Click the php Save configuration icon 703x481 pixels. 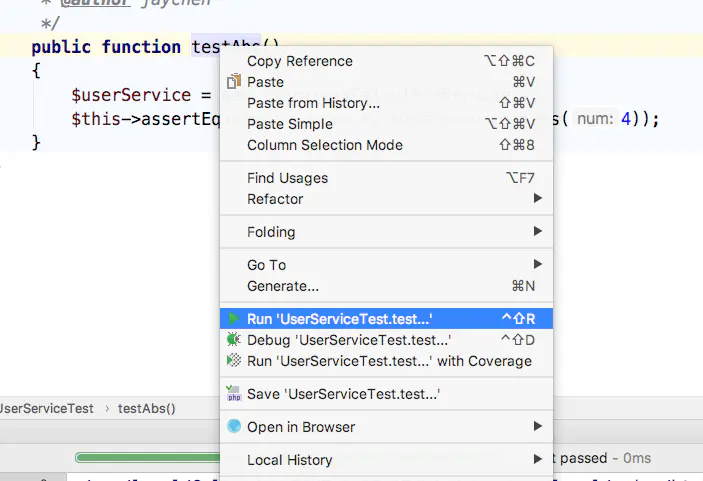click(234, 394)
